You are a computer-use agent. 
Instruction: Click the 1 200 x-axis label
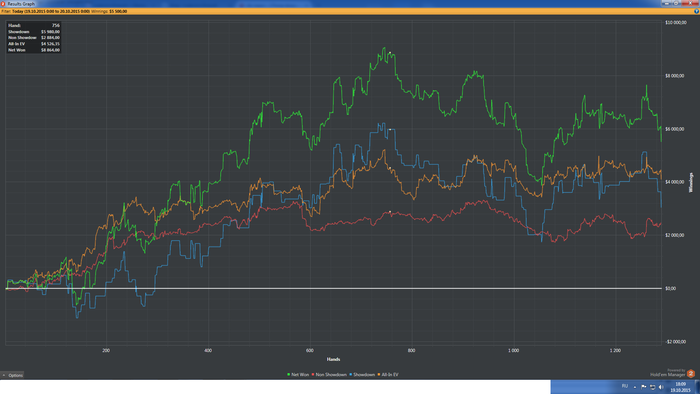coord(615,351)
